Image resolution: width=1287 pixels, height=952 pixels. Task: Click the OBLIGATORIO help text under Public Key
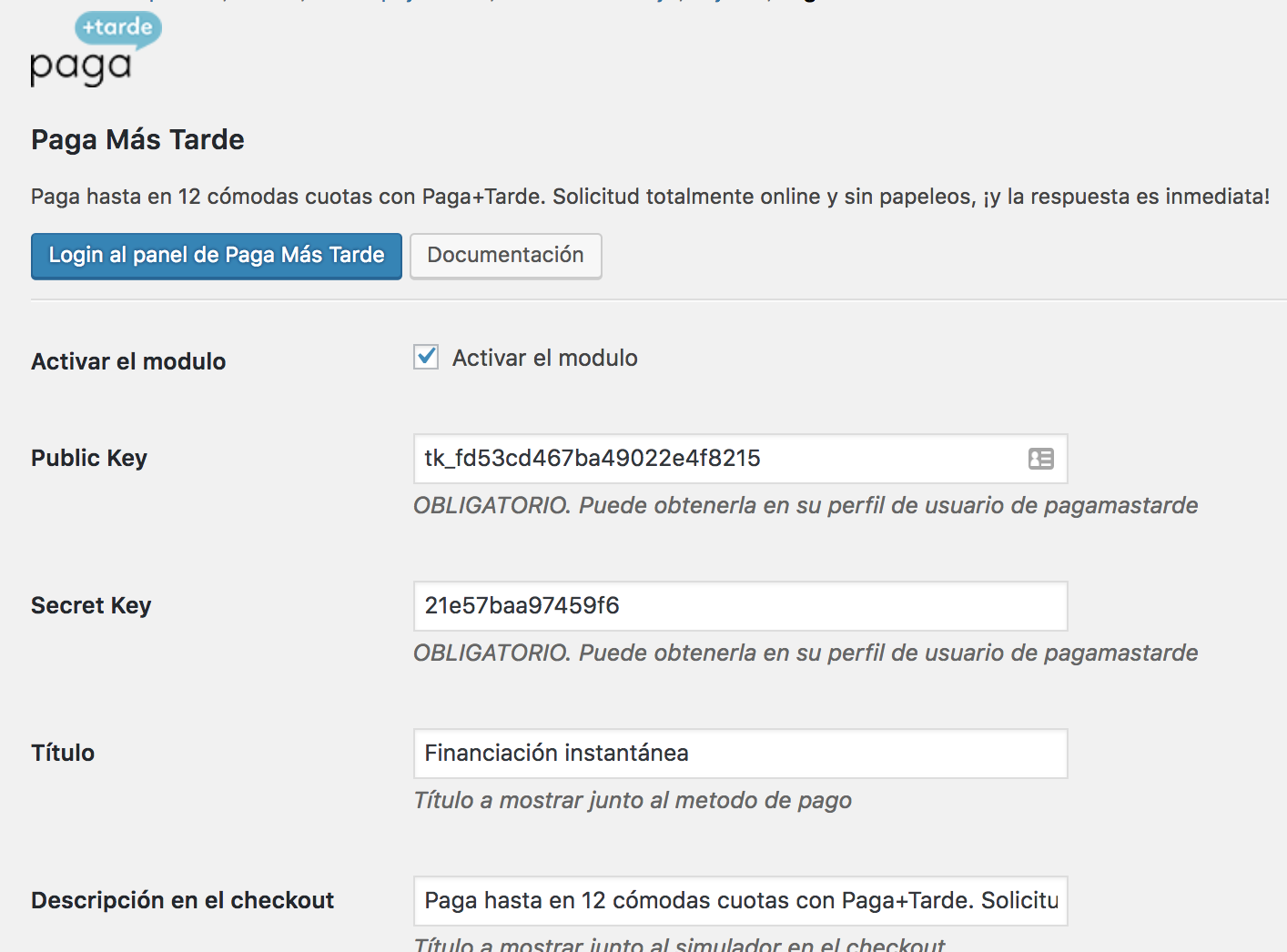point(805,506)
